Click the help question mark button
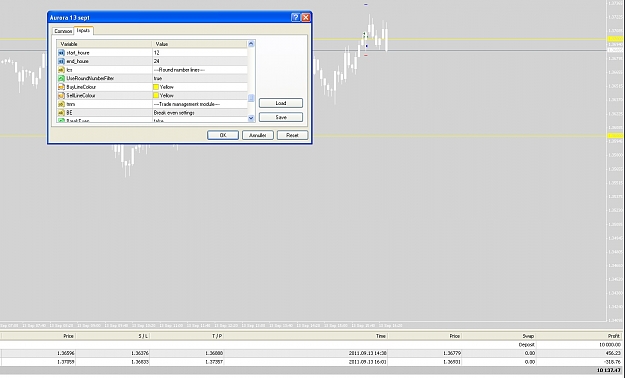 (x=295, y=17)
